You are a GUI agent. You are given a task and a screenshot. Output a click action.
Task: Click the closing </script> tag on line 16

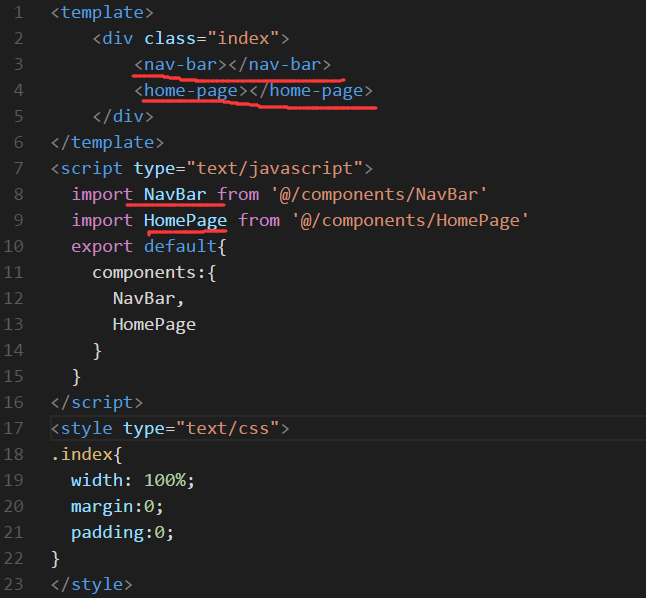click(97, 402)
